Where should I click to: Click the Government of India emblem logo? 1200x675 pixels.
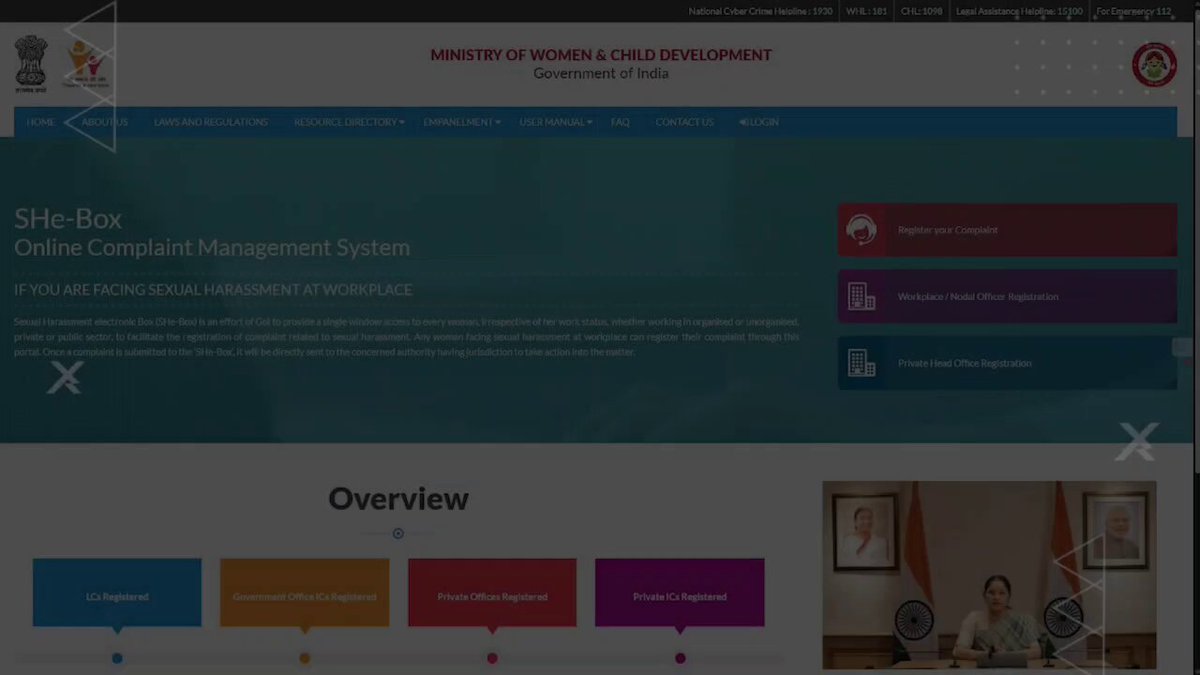30,64
